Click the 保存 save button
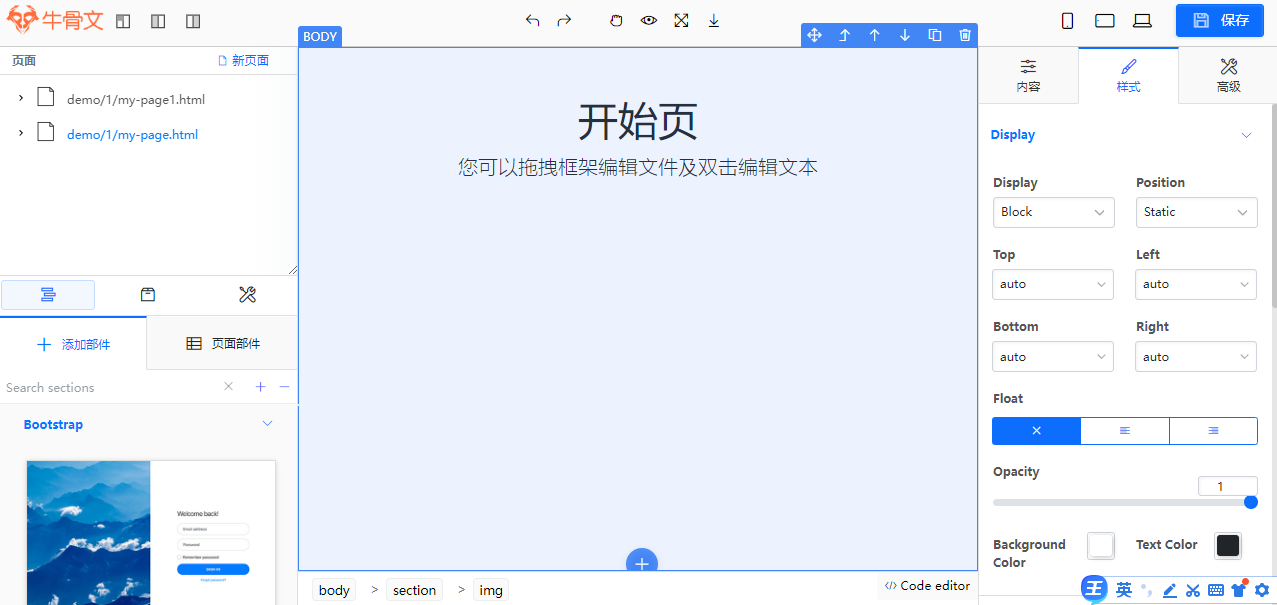Image resolution: width=1277 pixels, height=605 pixels. 1220,20
